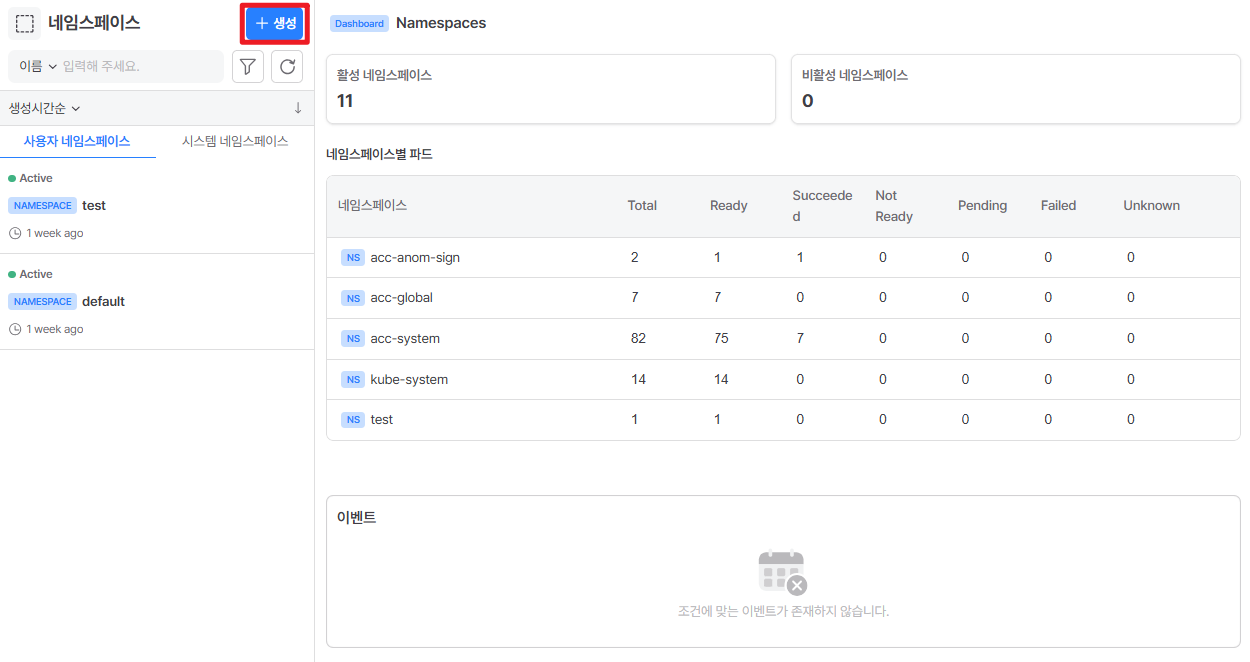Click the 75 ready value for acc-system

click(x=721, y=339)
